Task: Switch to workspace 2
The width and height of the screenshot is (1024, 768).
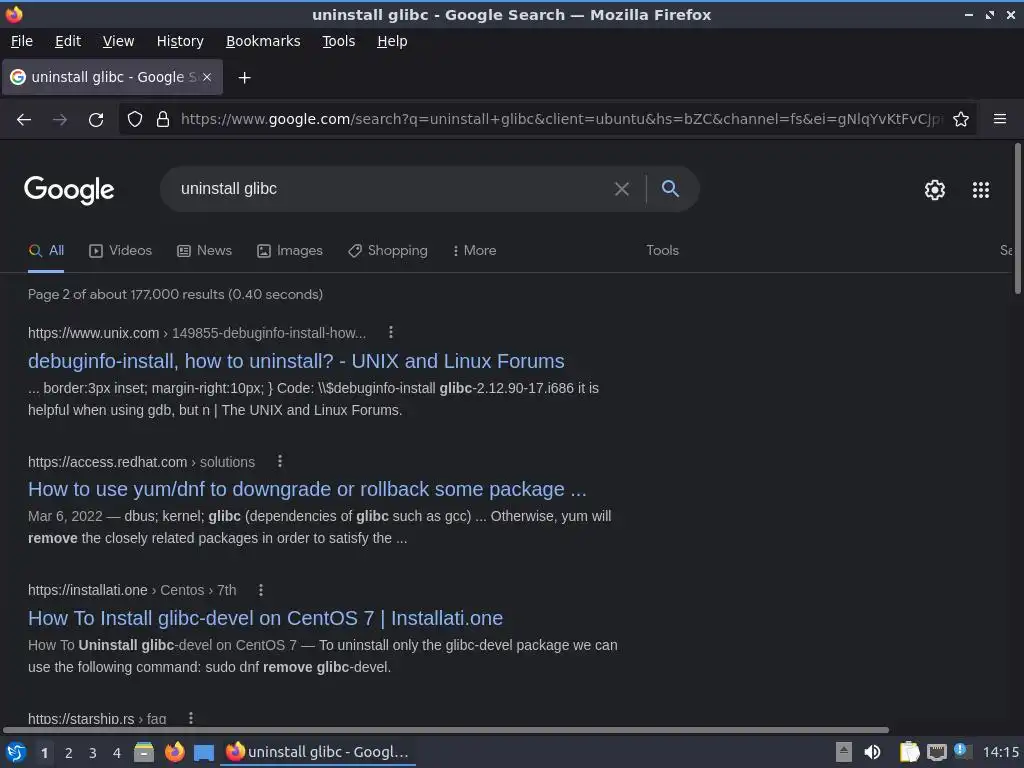Action: [x=69, y=753]
